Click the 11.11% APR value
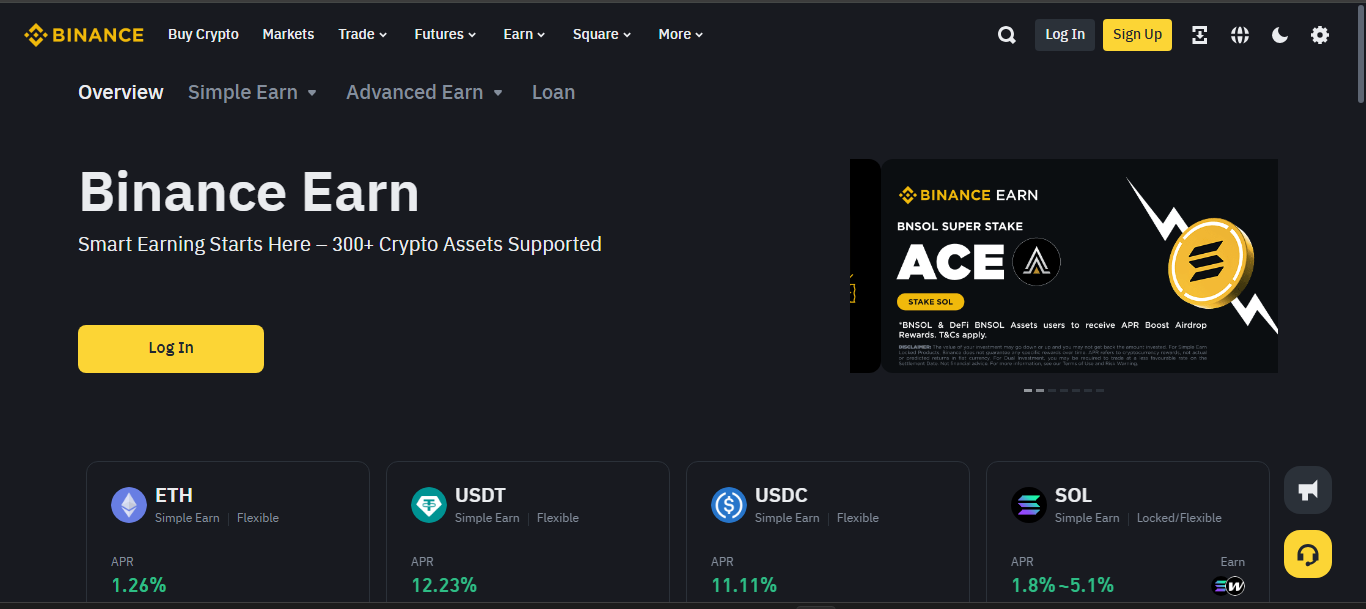1366x609 pixels. pyautogui.click(x=744, y=585)
